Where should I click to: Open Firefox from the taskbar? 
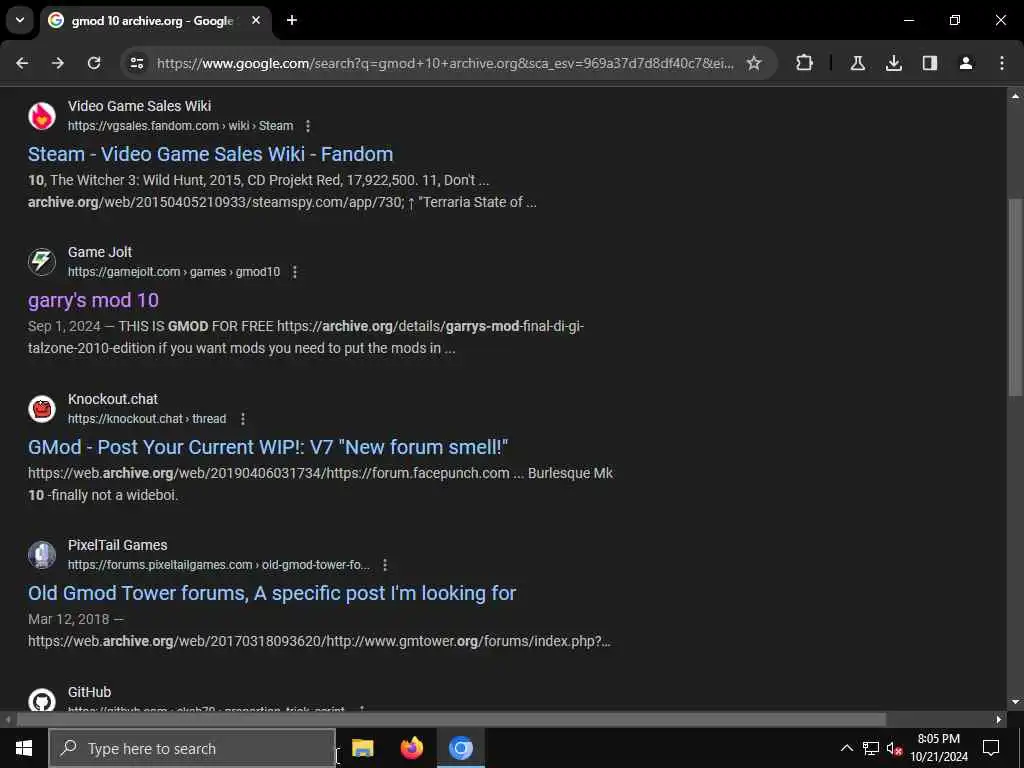[411, 748]
